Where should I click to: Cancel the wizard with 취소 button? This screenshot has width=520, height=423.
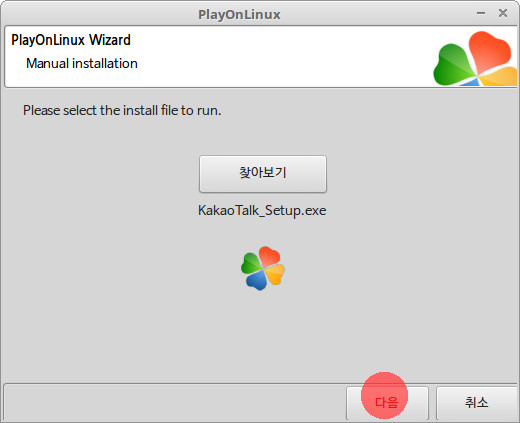click(477, 403)
